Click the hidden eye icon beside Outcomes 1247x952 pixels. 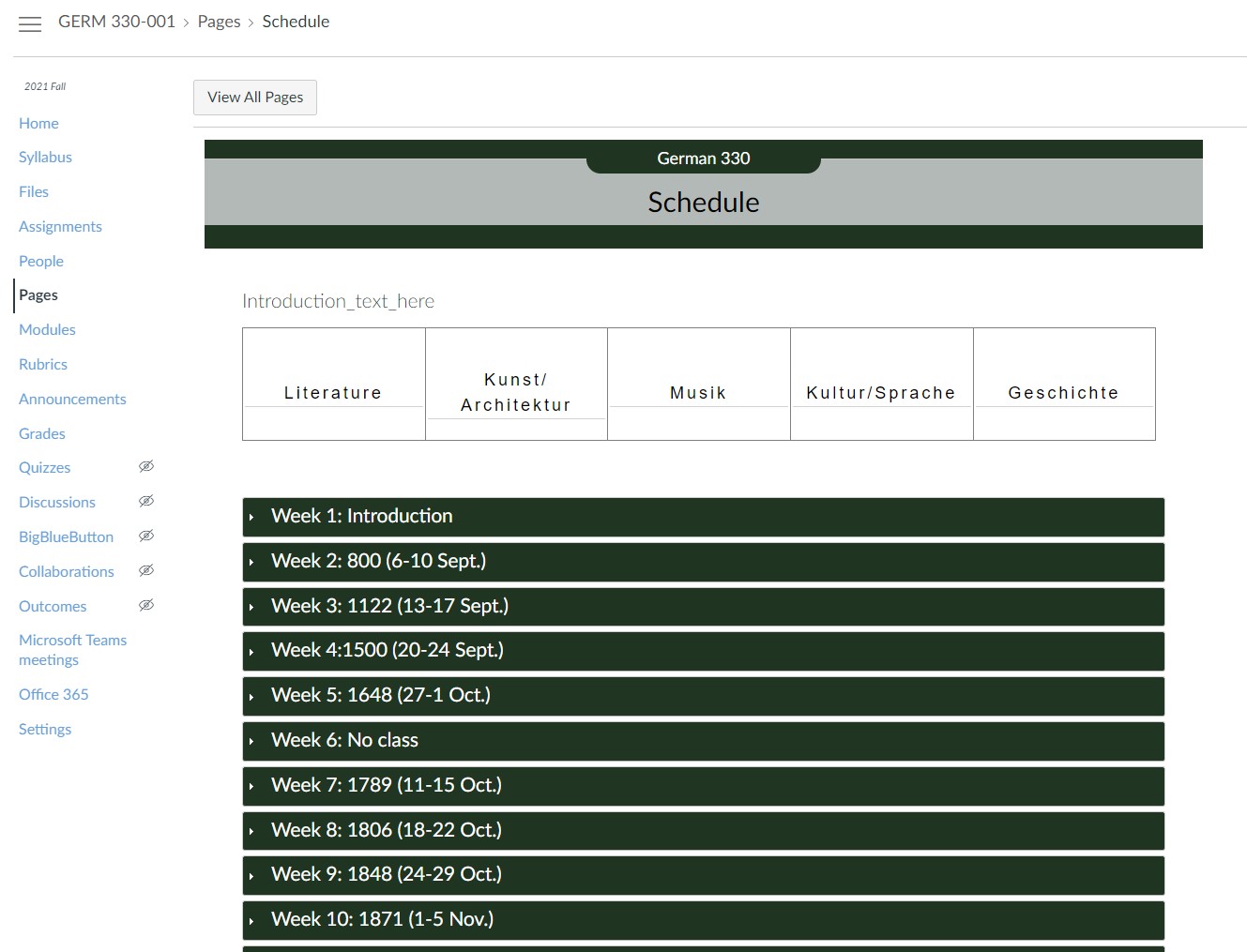pos(146,606)
